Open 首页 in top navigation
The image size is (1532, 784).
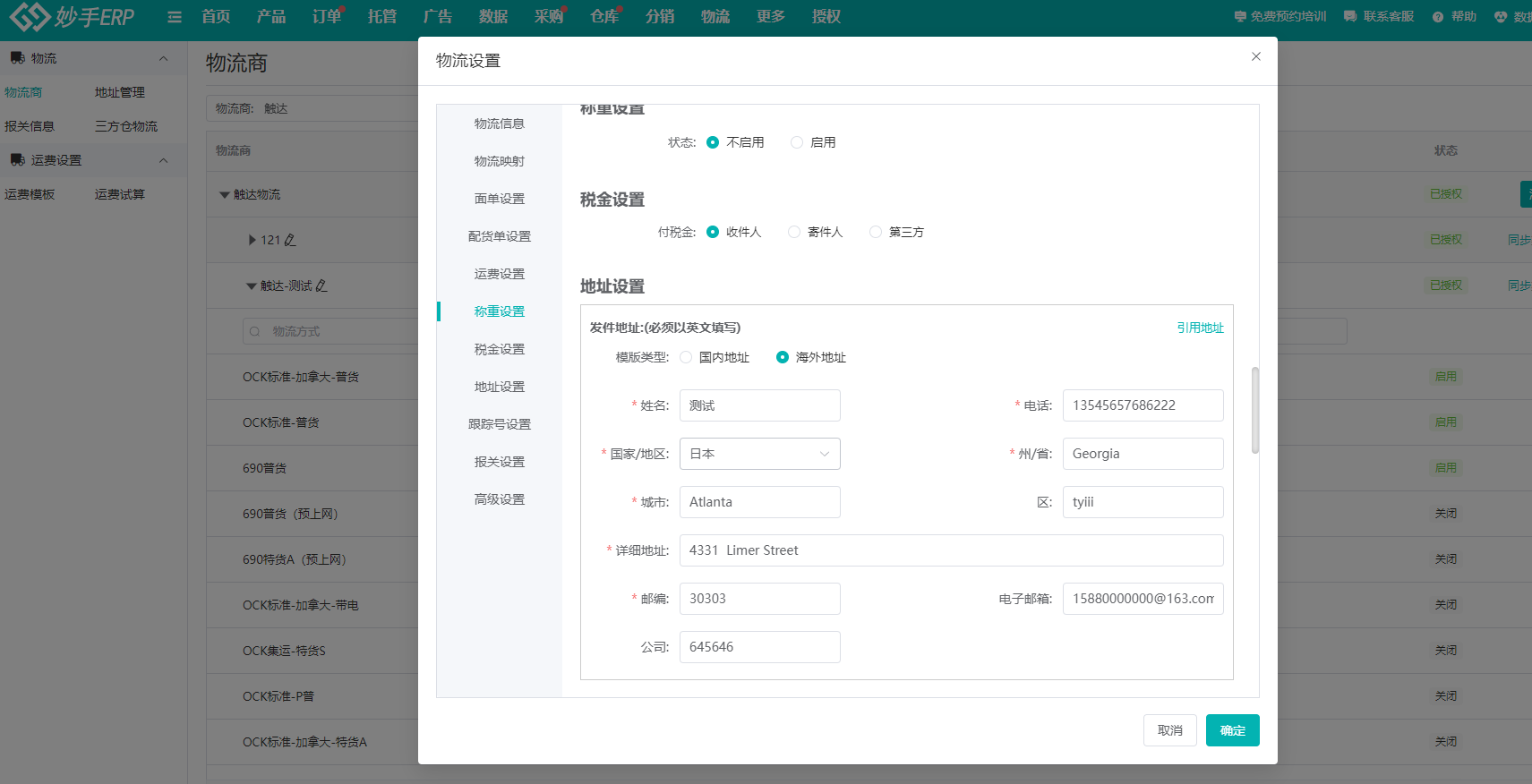[216, 16]
